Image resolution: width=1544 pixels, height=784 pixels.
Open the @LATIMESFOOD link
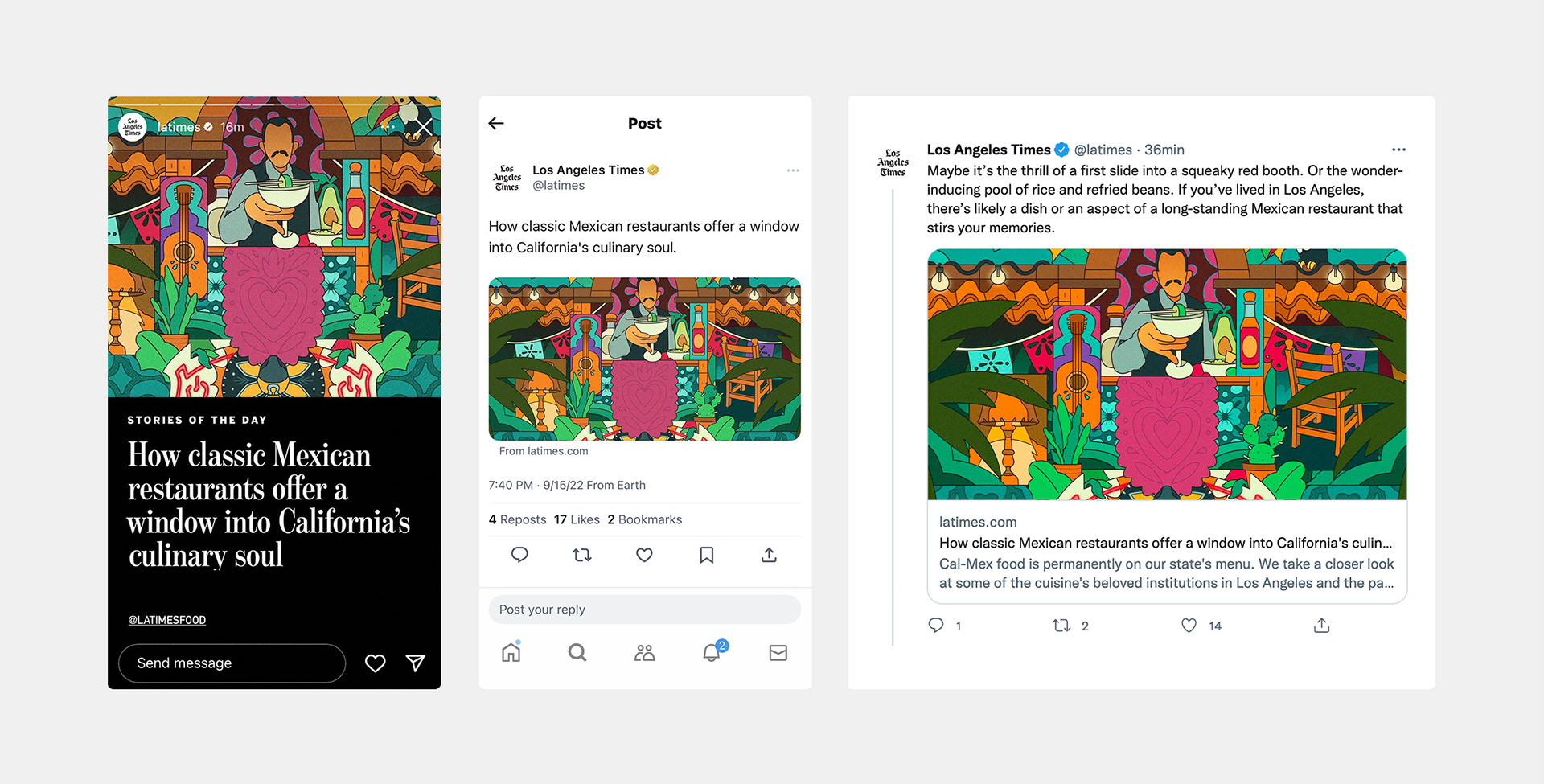tap(167, 620)
